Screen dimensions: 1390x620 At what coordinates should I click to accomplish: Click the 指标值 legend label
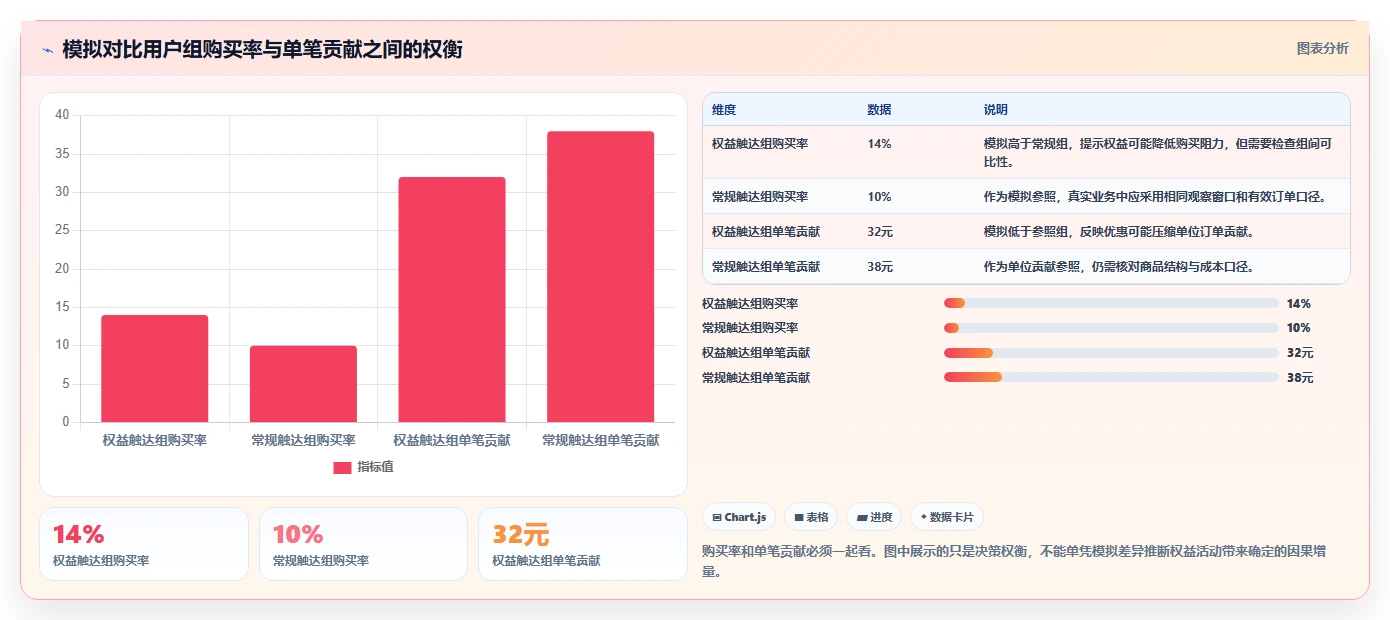coord(375,467)
